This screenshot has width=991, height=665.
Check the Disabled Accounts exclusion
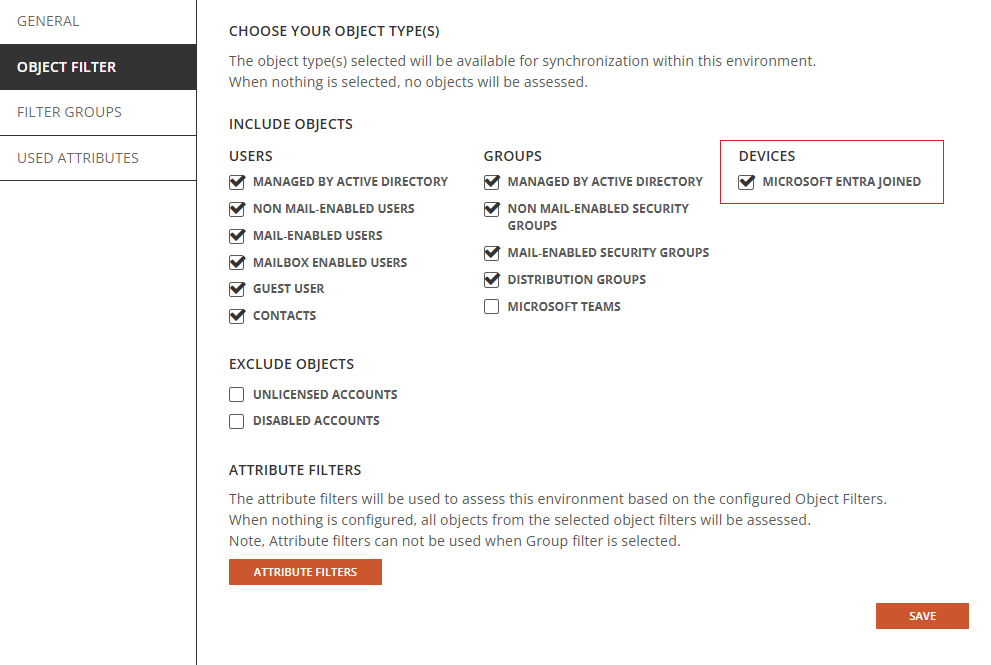pyautogui.click(x=237, y=421)
